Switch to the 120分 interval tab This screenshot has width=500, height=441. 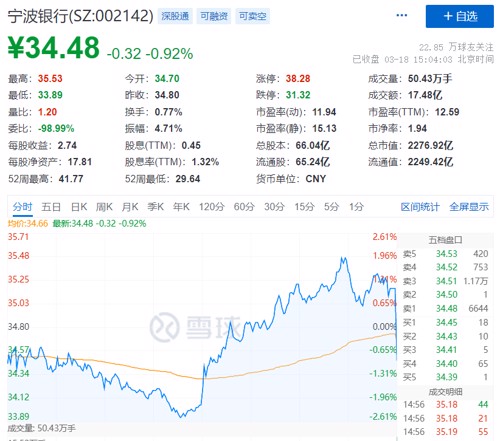[x=212, y=207]
